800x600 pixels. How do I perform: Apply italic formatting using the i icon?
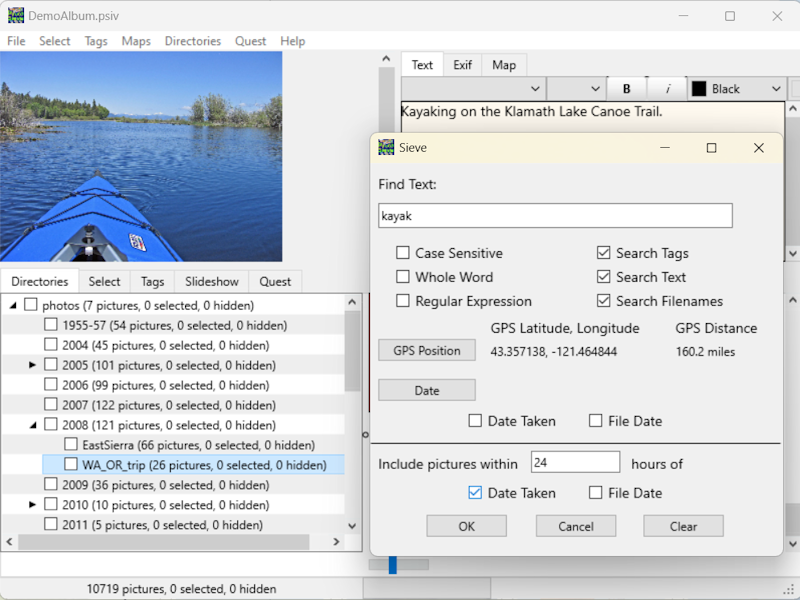pyautogui.click(x=667, y=88)
